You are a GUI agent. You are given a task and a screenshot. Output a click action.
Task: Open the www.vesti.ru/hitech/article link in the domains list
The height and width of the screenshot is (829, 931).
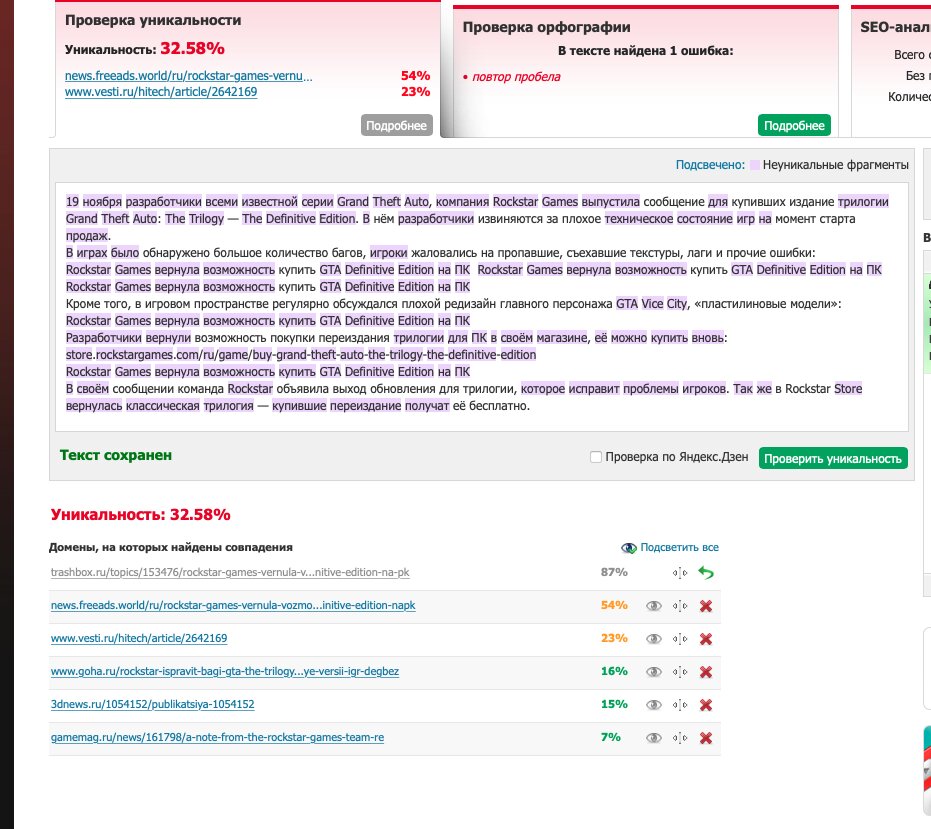click(x=139, y=638)
